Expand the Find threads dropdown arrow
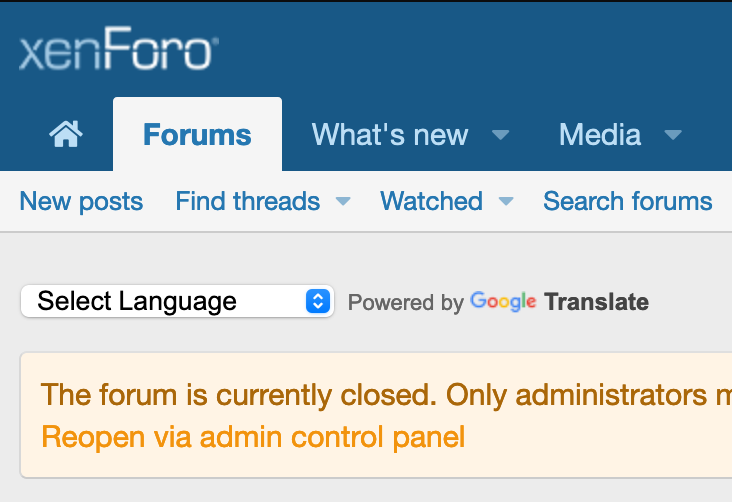732x502 pixels. (x=343, y=202)
